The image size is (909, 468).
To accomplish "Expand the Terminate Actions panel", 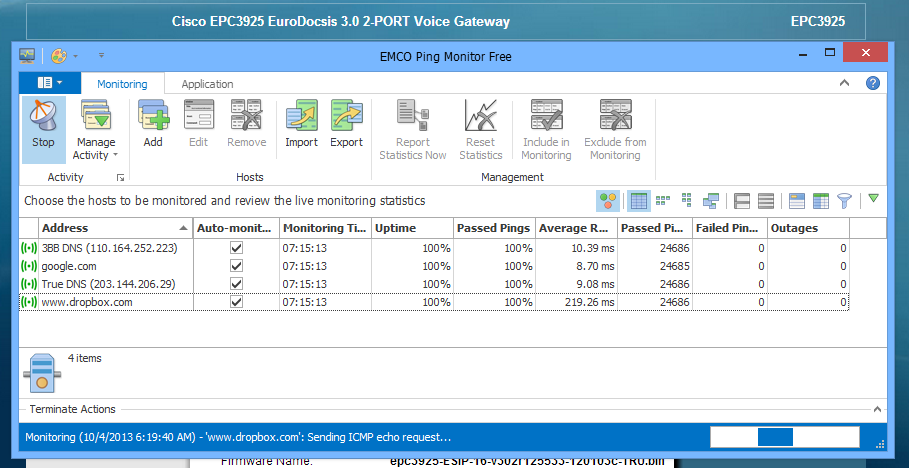I will click(x=877, y=409).
